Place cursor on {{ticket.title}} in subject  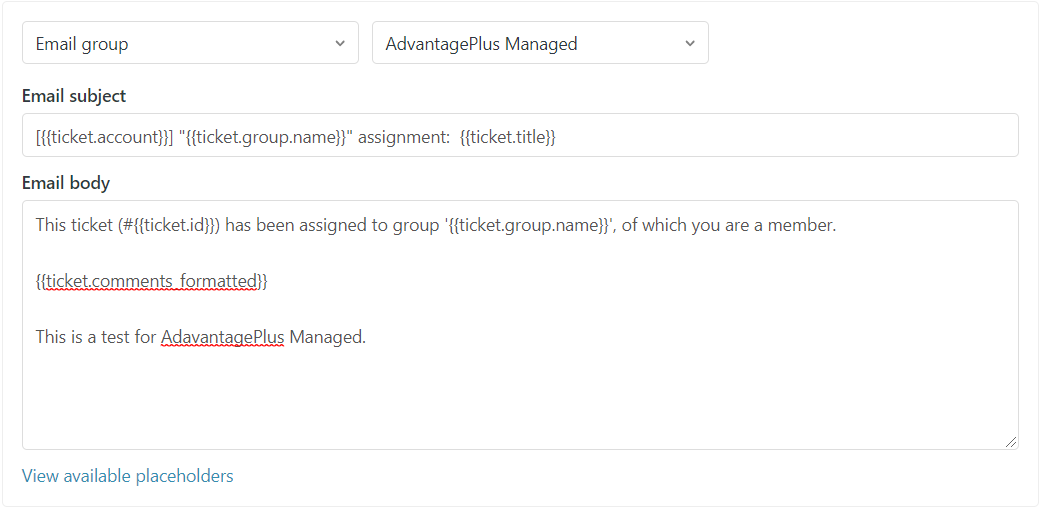pyautogui.click(x=507, y=138)
